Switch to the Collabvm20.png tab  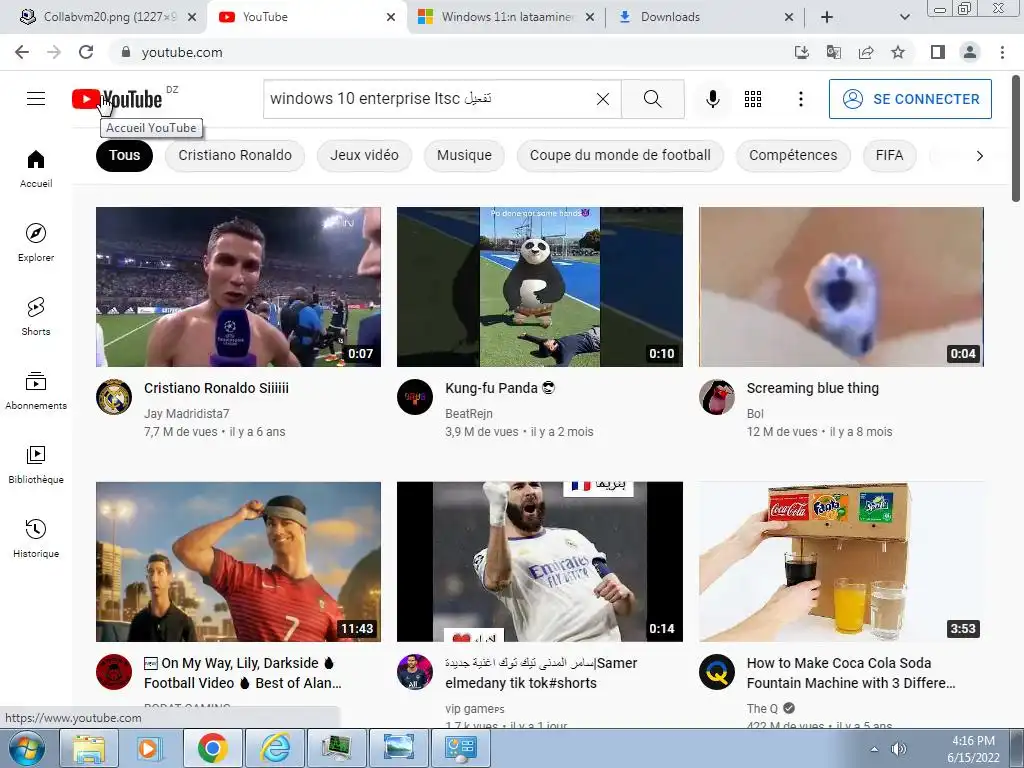(x=108, y=17)
